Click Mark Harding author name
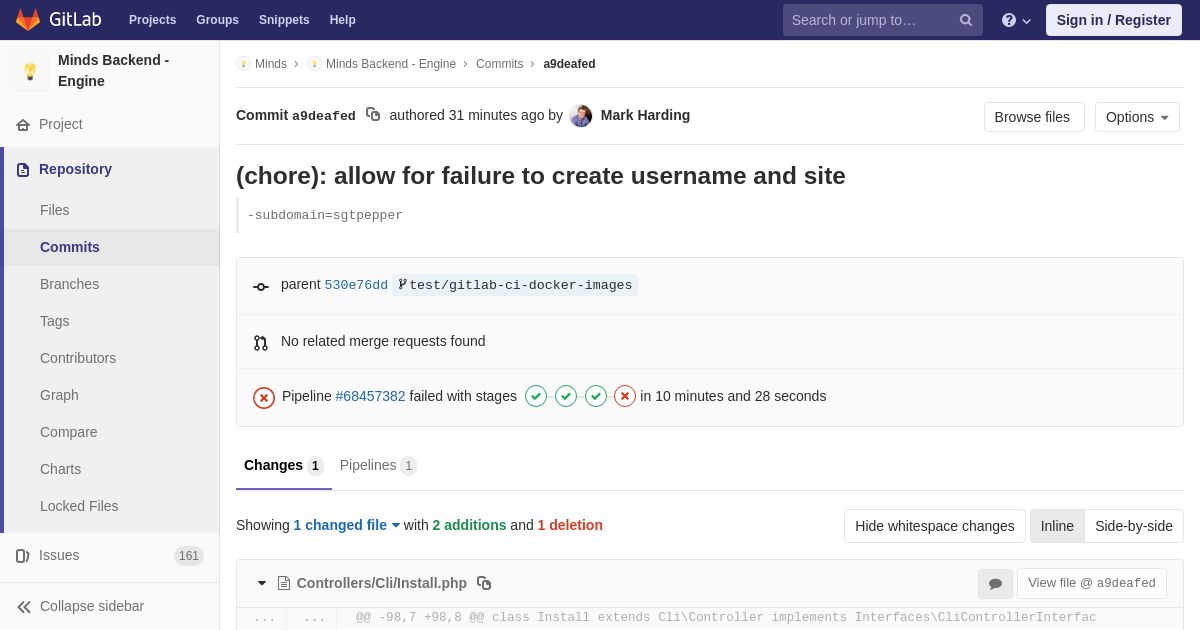The image size is (1200, 630). point(645,115)
